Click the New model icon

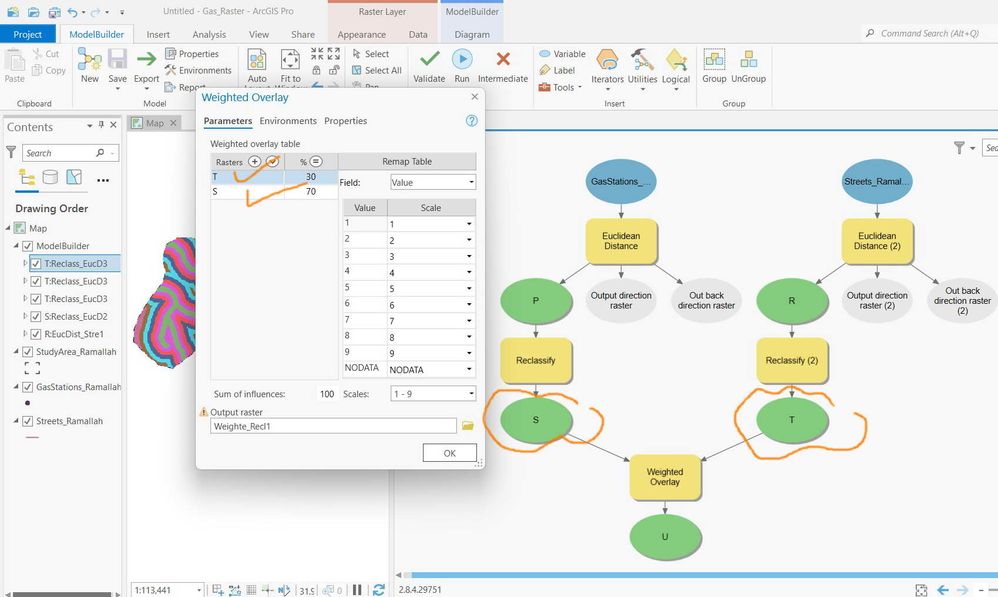(89, 60)
